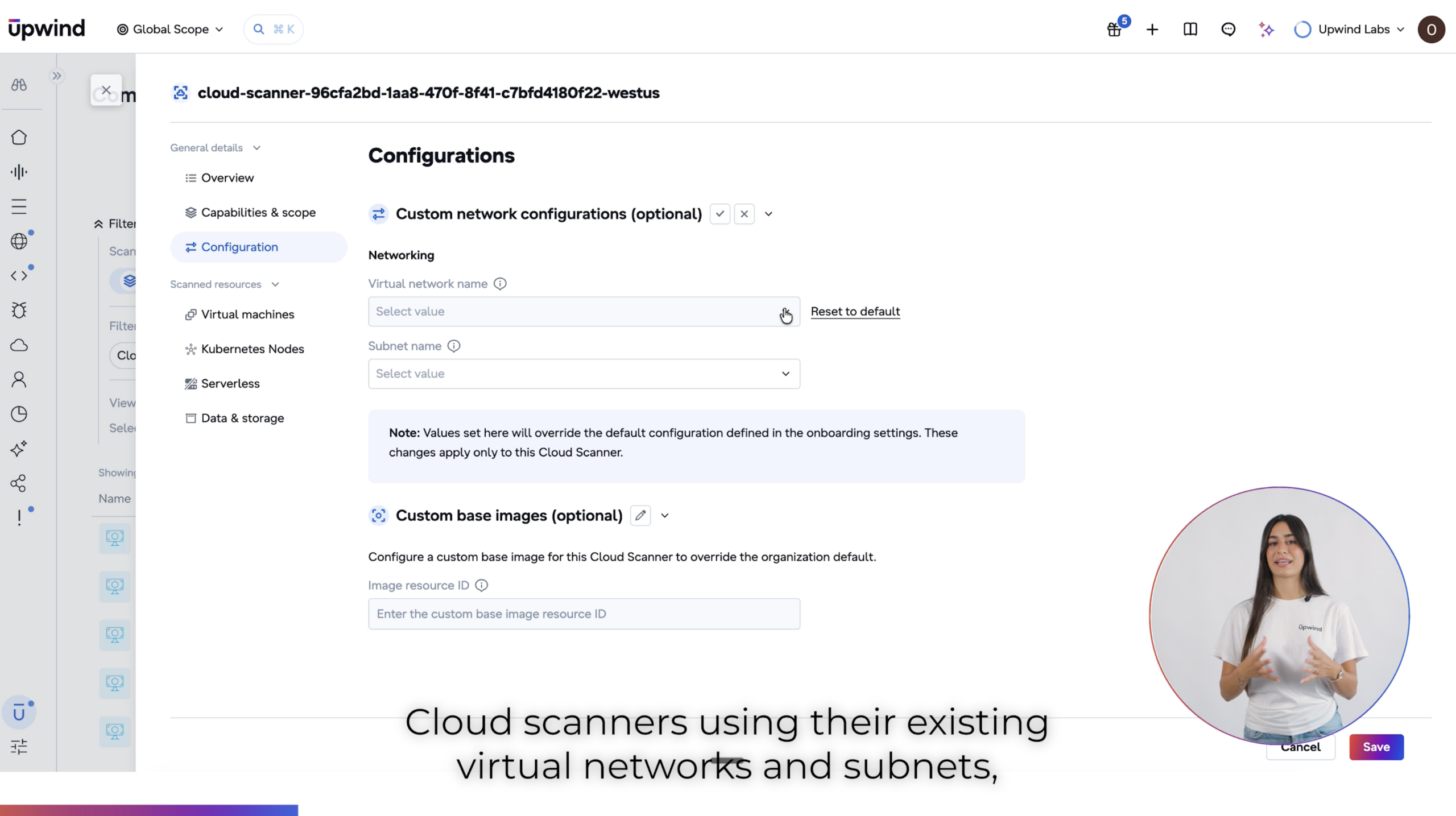Open Capabilities & scope tab
Image resolution: width=1456 pixels, height=816 pixels.
coord(258,213)
